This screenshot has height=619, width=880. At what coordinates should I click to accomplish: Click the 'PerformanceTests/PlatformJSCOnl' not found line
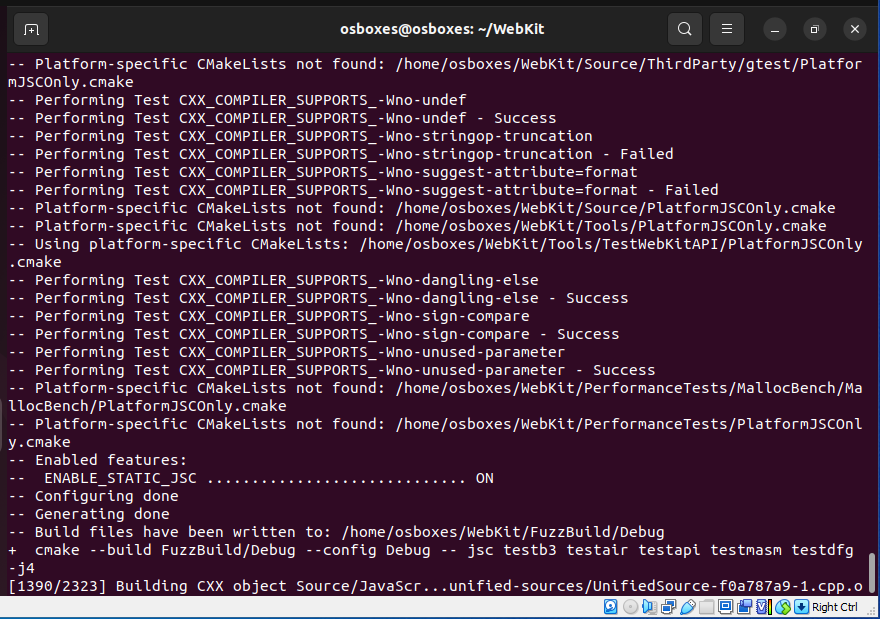[436, 433]
